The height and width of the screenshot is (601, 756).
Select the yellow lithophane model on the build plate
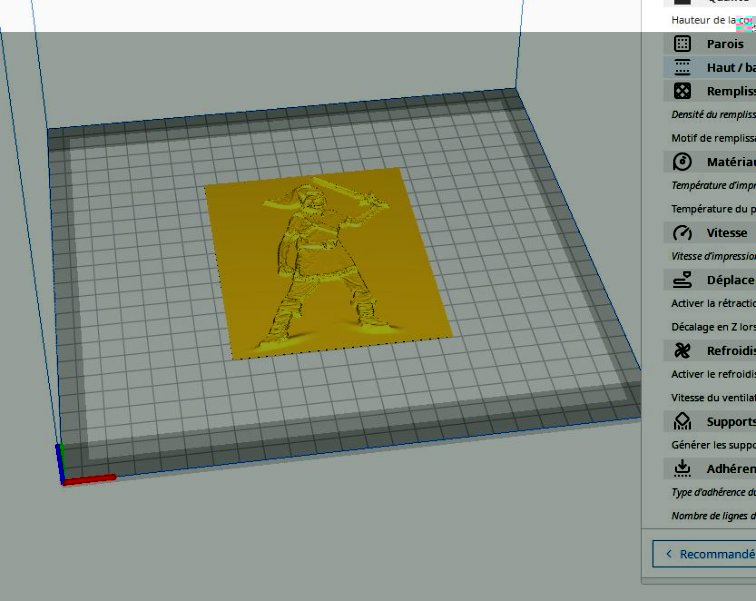[328, 264]
